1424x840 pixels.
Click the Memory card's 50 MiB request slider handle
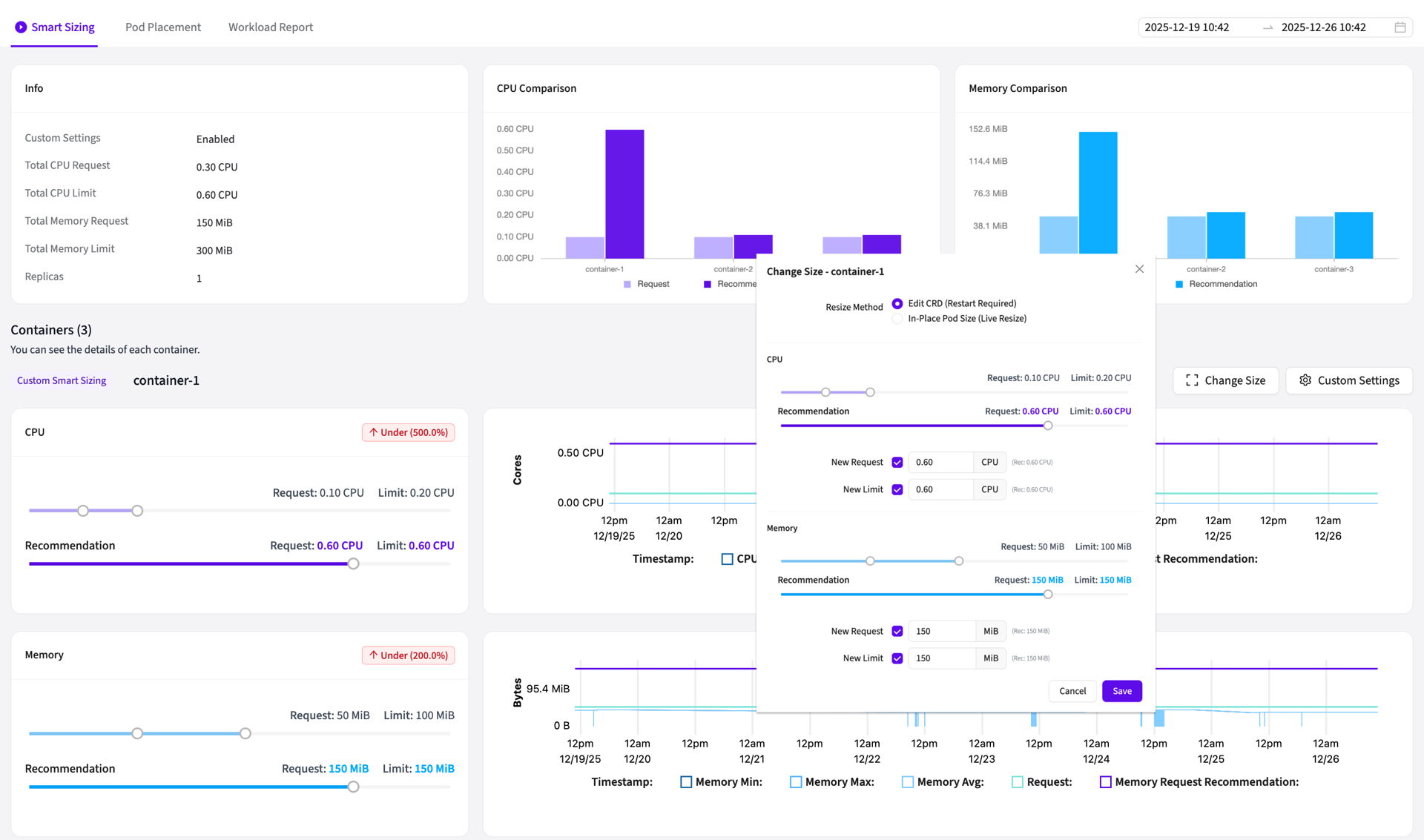(x=137, y=734)
